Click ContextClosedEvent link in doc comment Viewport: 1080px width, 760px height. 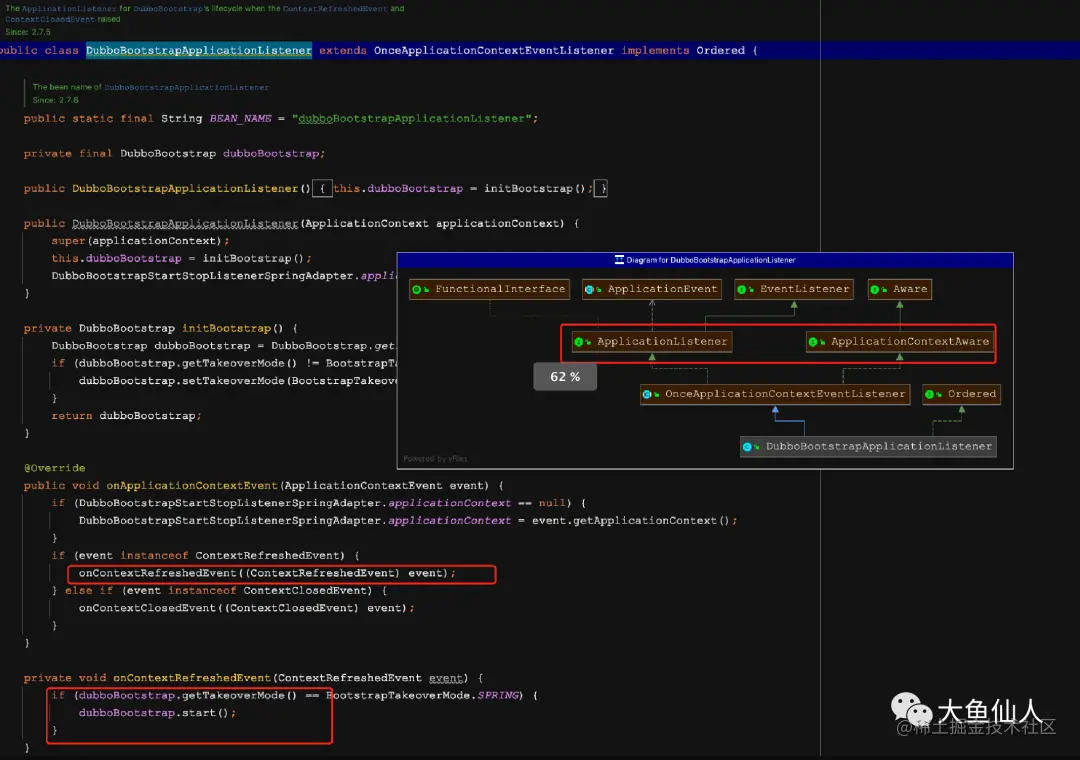(x=50, y=19)
